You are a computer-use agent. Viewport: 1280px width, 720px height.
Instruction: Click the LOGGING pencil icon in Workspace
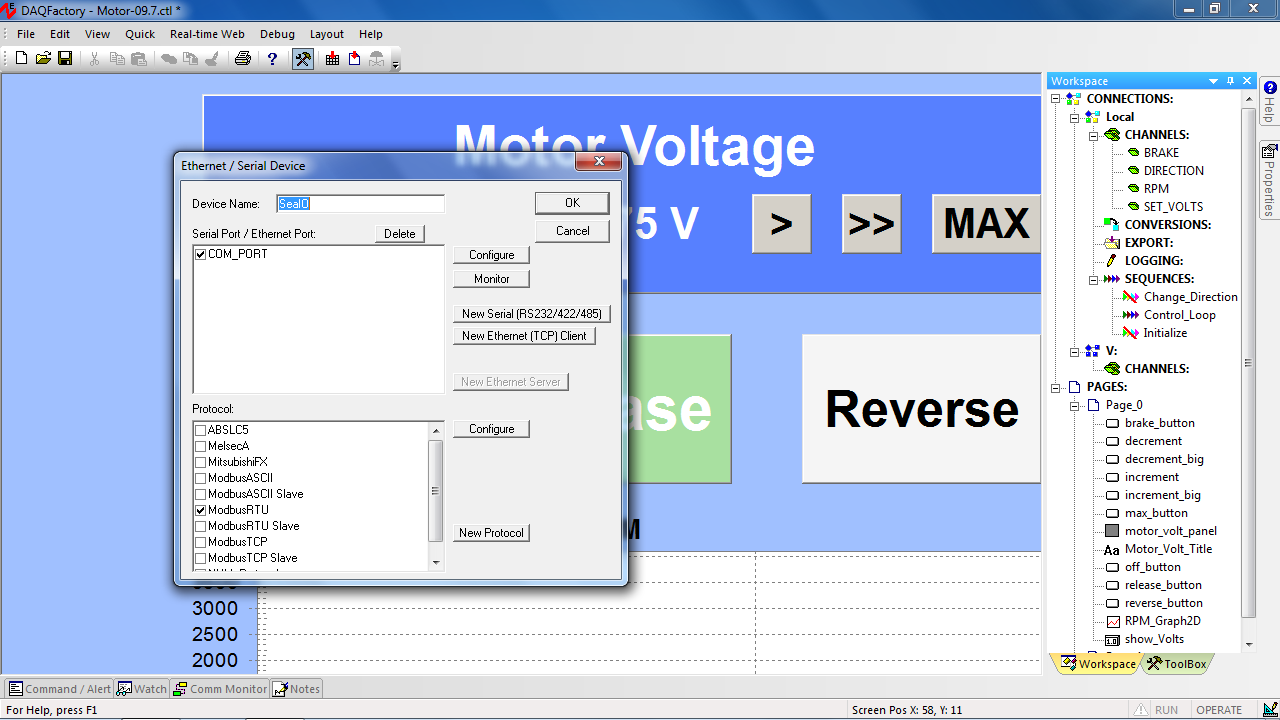point(1111,261)
